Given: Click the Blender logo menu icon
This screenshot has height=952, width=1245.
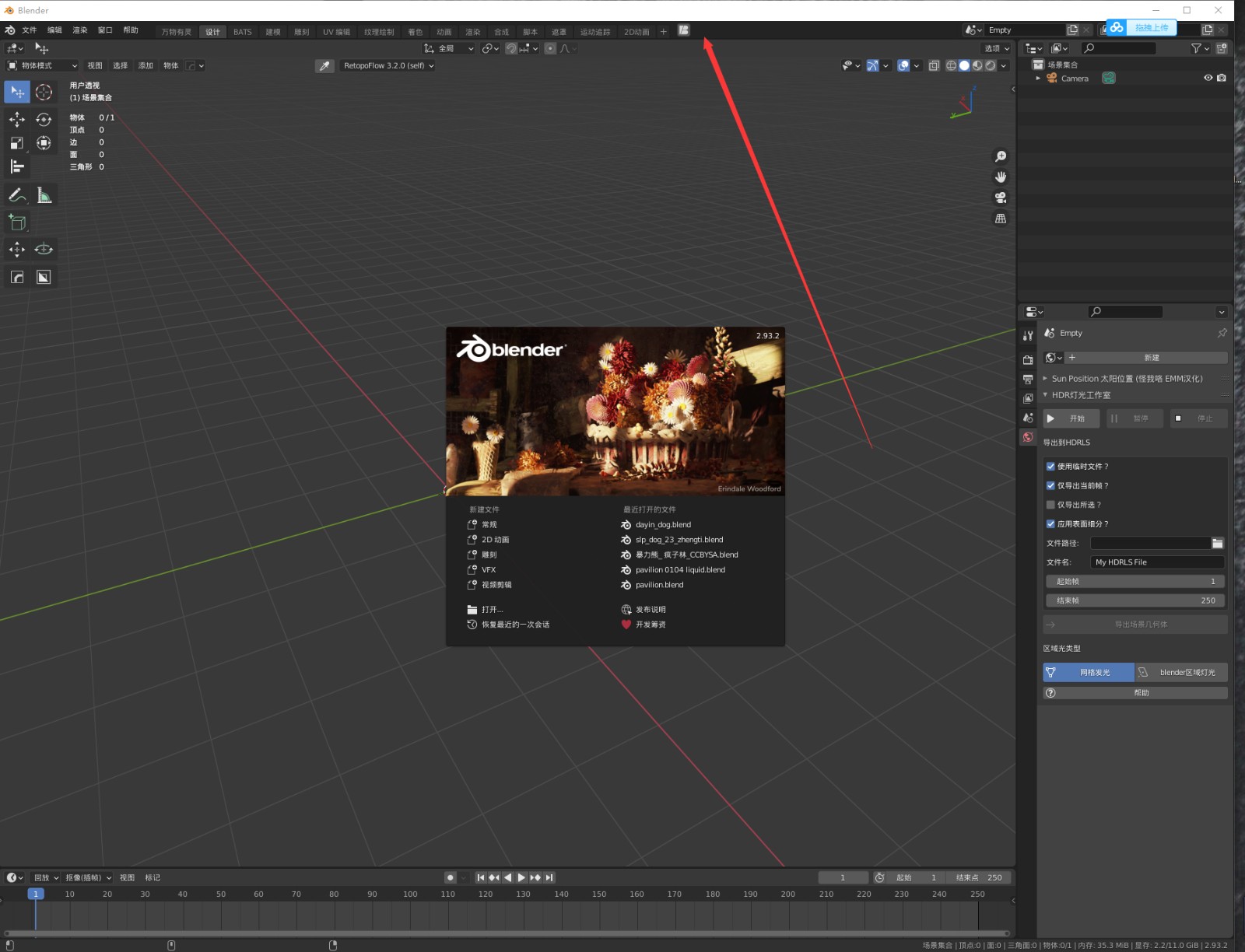Looking at the screenshot, I should [x=10, y=30].
